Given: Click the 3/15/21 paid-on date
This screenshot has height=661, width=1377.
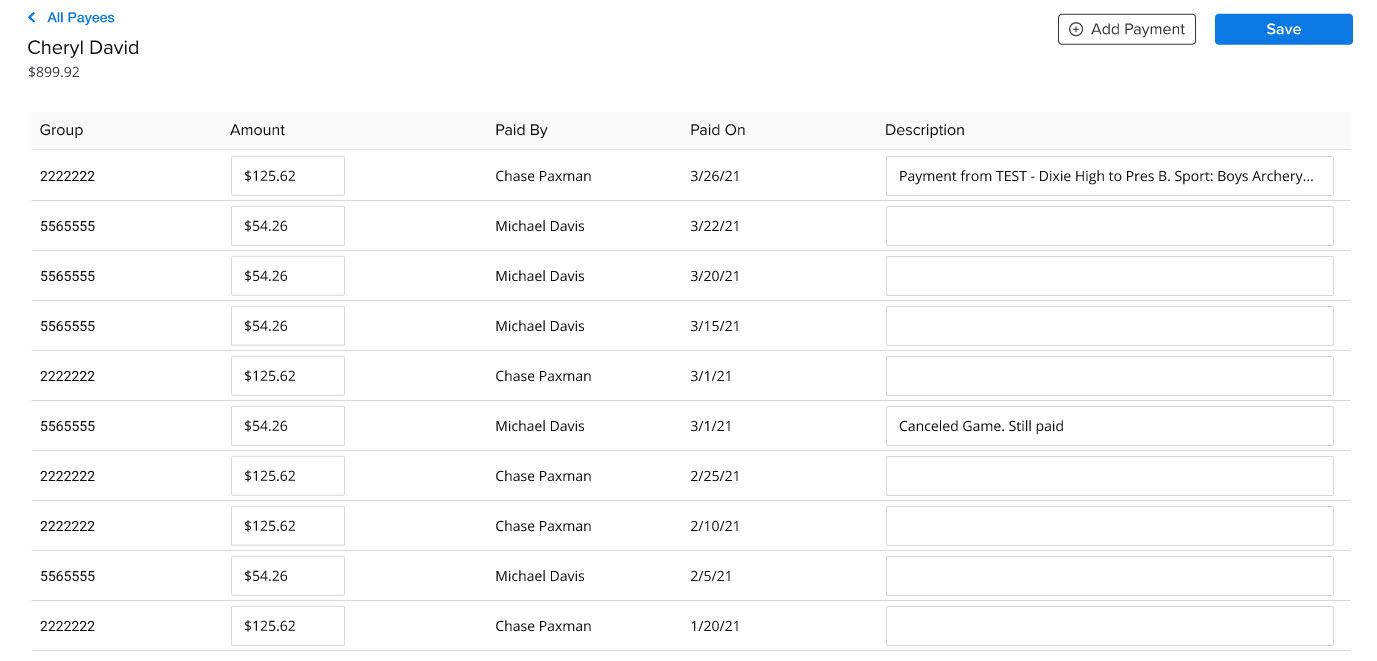Looking at the screenshot, I should coord(715,326).
